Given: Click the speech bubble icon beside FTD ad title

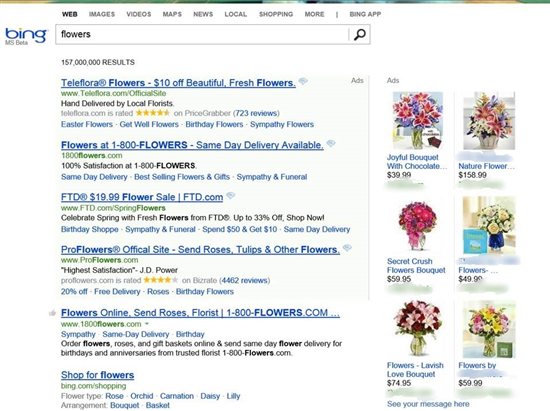Looking at the screenshot, I should (230, 195).
